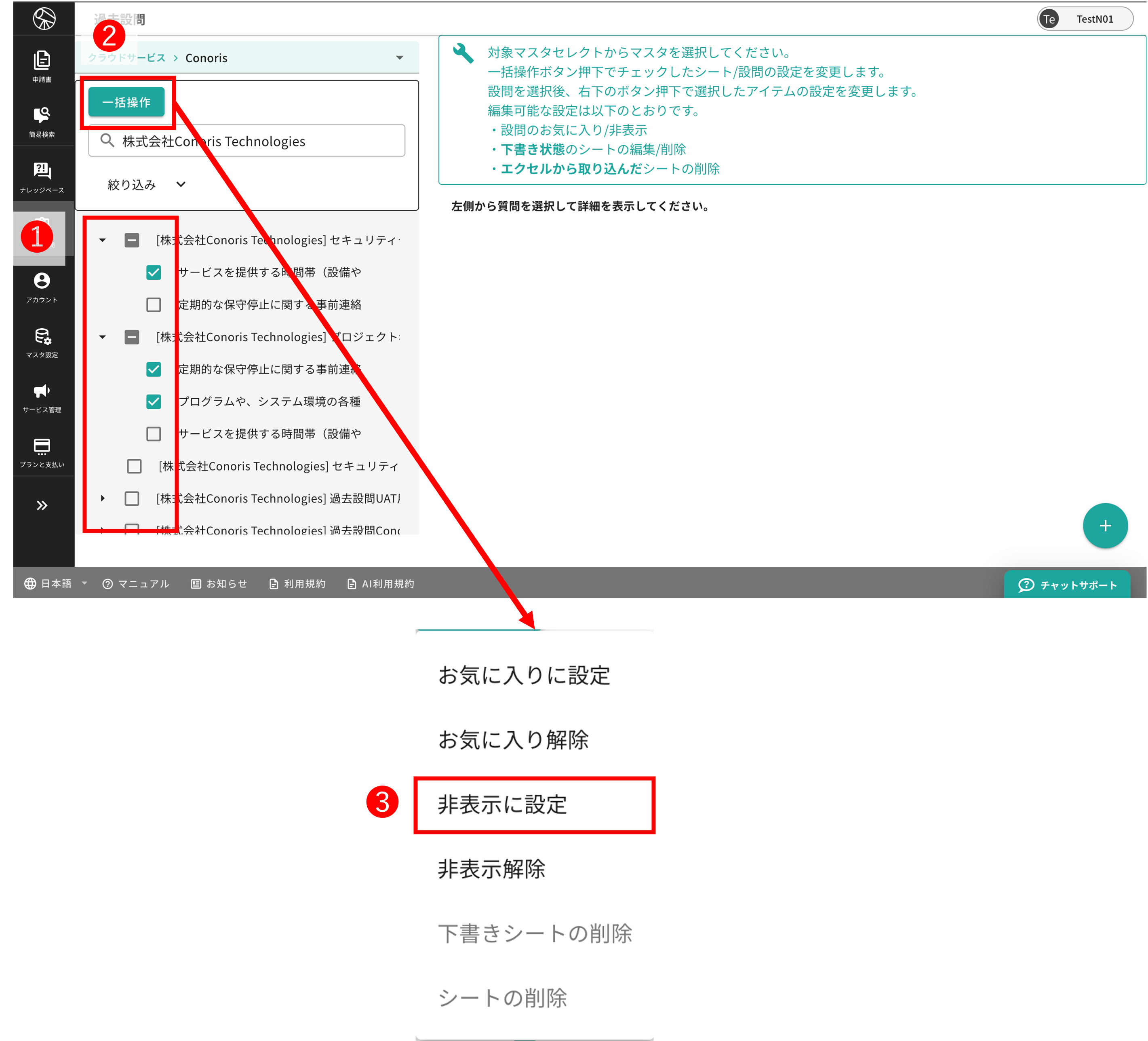Uncheck プログラムや、システム環境の各種 checkbox
Screen dimensions: 1148x1041
(154, 402)
